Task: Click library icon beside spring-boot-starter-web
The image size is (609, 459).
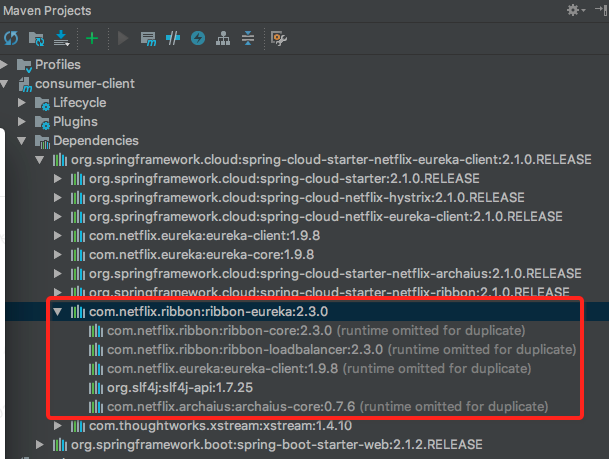Action: 60,445
